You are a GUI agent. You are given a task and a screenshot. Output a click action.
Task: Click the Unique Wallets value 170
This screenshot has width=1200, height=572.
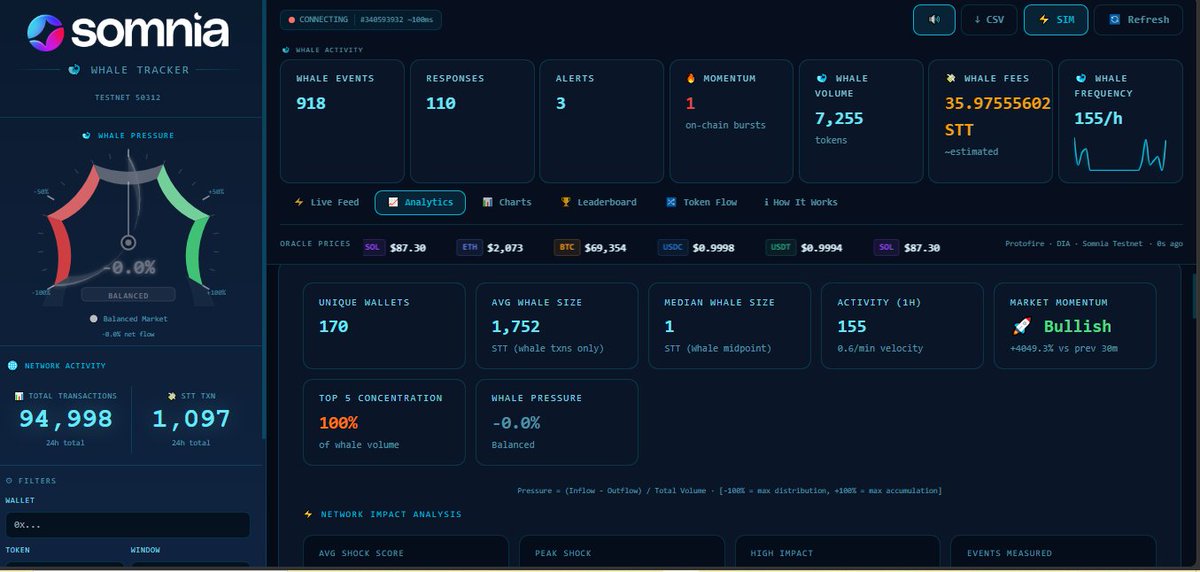tap(333, 326)
